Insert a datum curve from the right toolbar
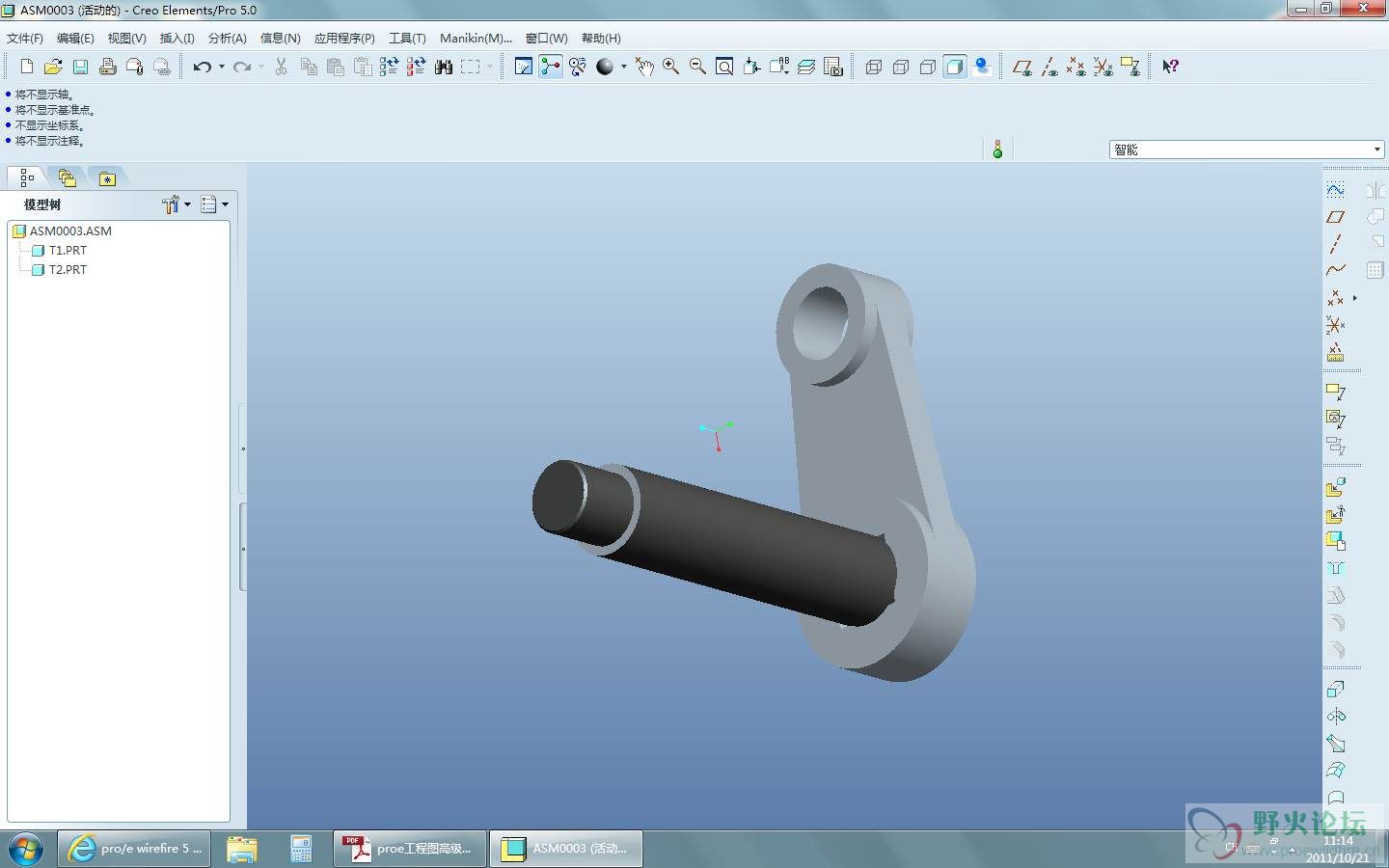 click(x=1335, y=271)
